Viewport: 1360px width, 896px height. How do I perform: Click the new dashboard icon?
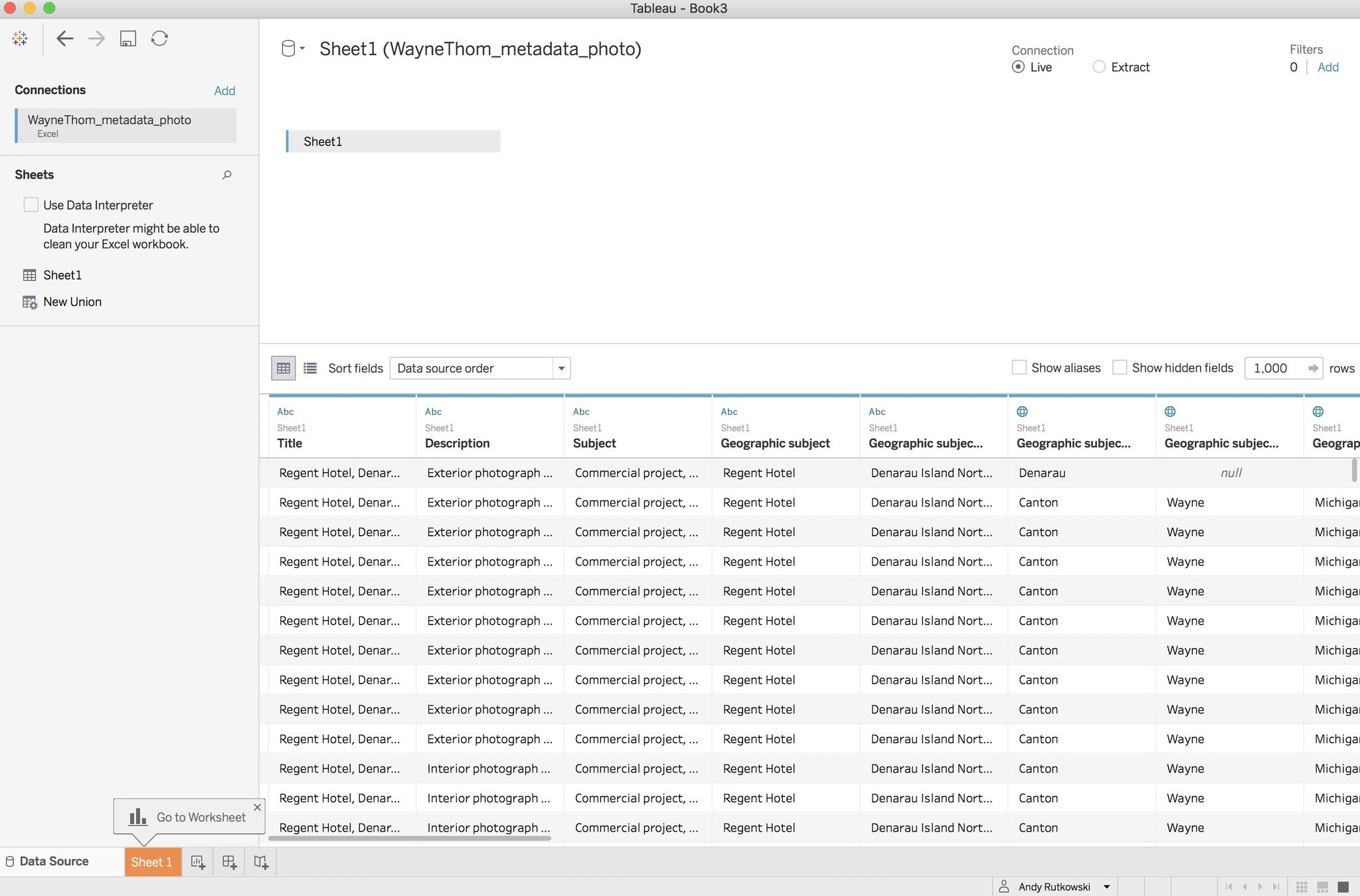(x=230, y=862)
